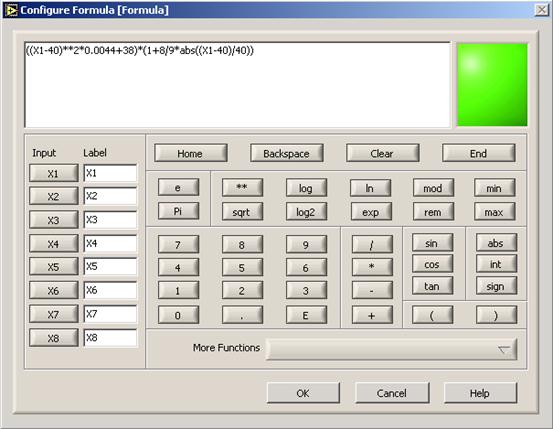Clear the formula with Clear button
Viewport: 553px width, 429px height.
[x=382, y=153]
